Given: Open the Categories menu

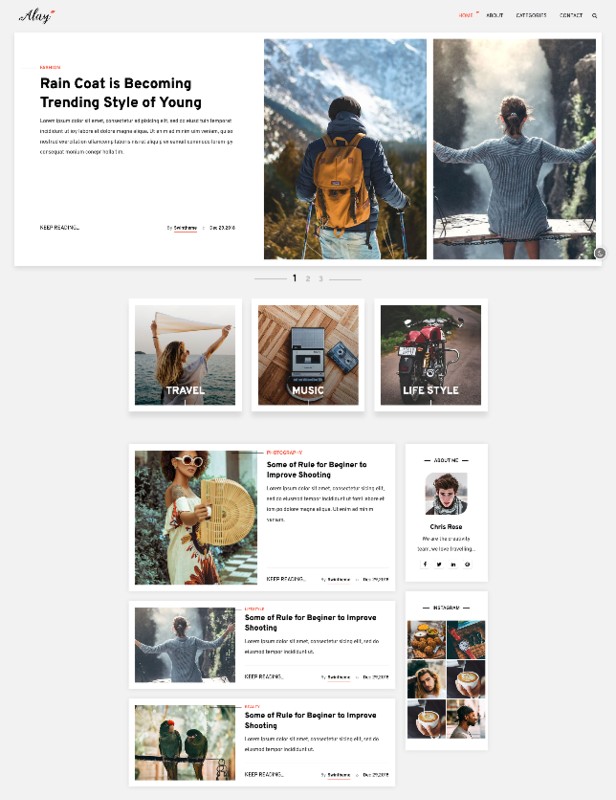Looking at the screenshot, I should pos(531,15).
